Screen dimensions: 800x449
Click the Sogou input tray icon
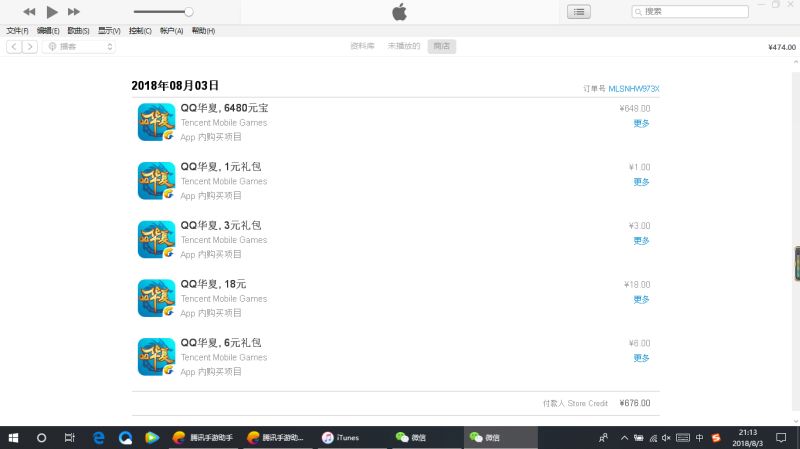716,438
